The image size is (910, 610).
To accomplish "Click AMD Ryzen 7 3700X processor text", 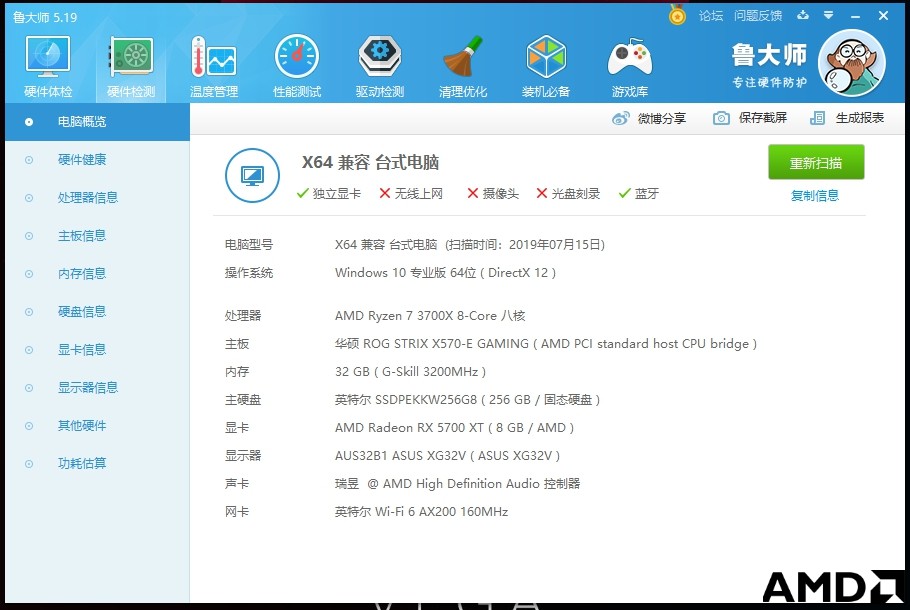I will (430, 316).
